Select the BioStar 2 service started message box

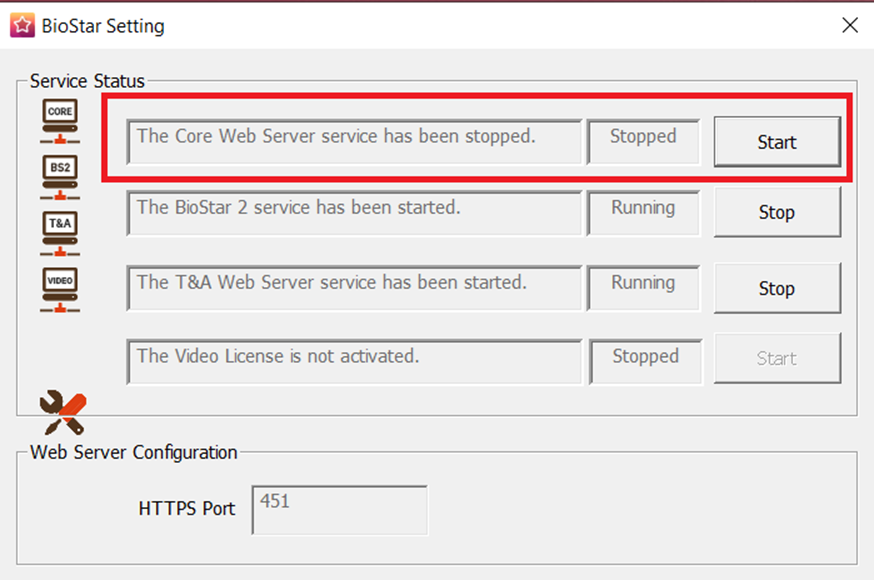(354, 213)
